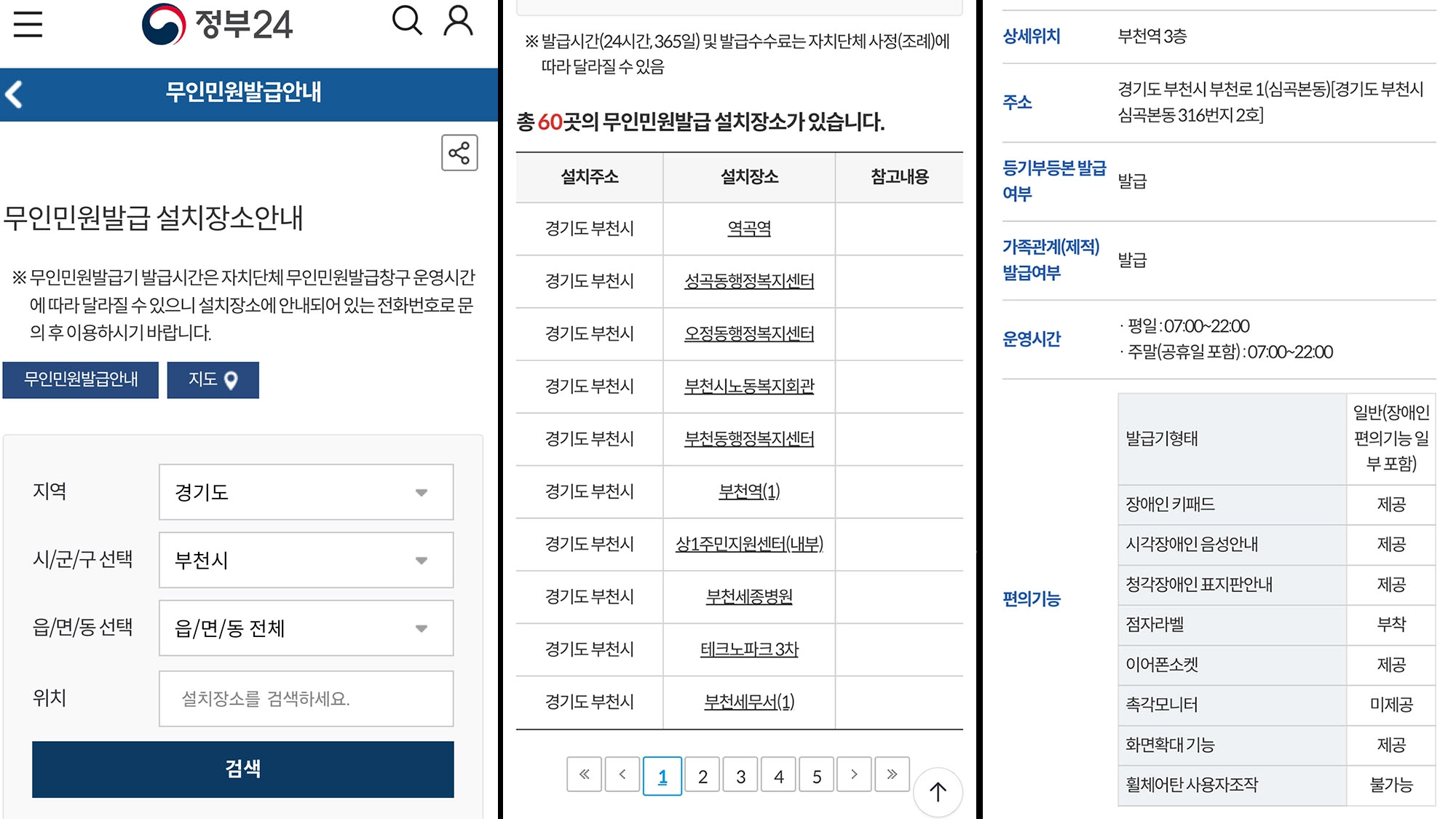Expand the 시/군/구 dropdown showing 부천시
Screen dimensions: 1456x819
[x=305, y=560]
